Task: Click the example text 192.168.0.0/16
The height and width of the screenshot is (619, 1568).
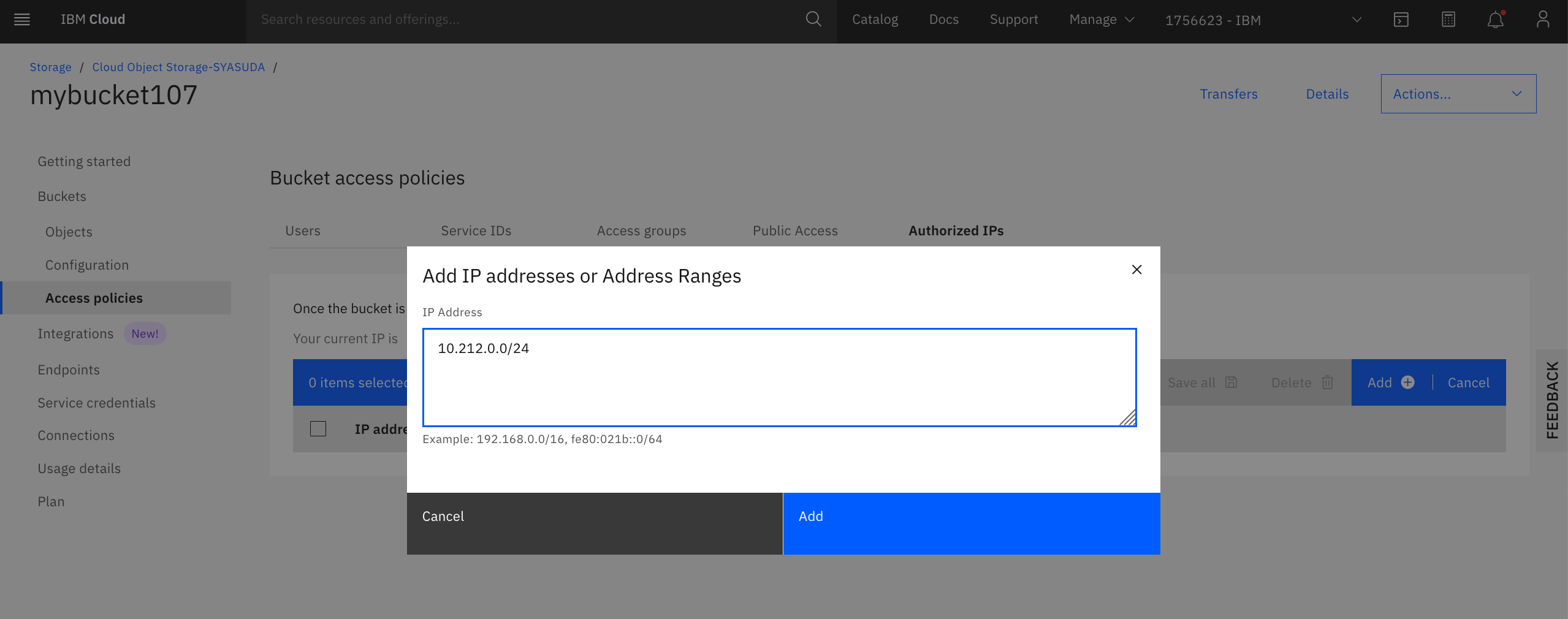Action: click(x=520, y=439)
